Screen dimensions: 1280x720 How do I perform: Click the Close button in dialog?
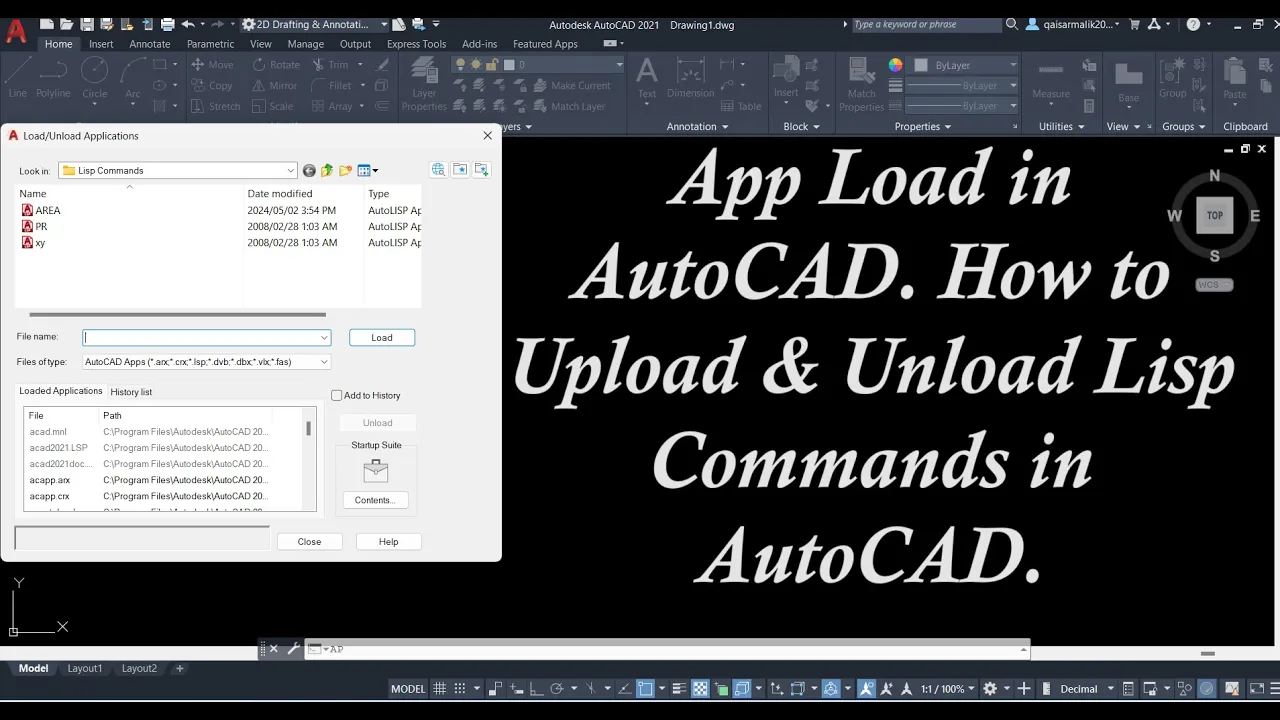point(309,542)
